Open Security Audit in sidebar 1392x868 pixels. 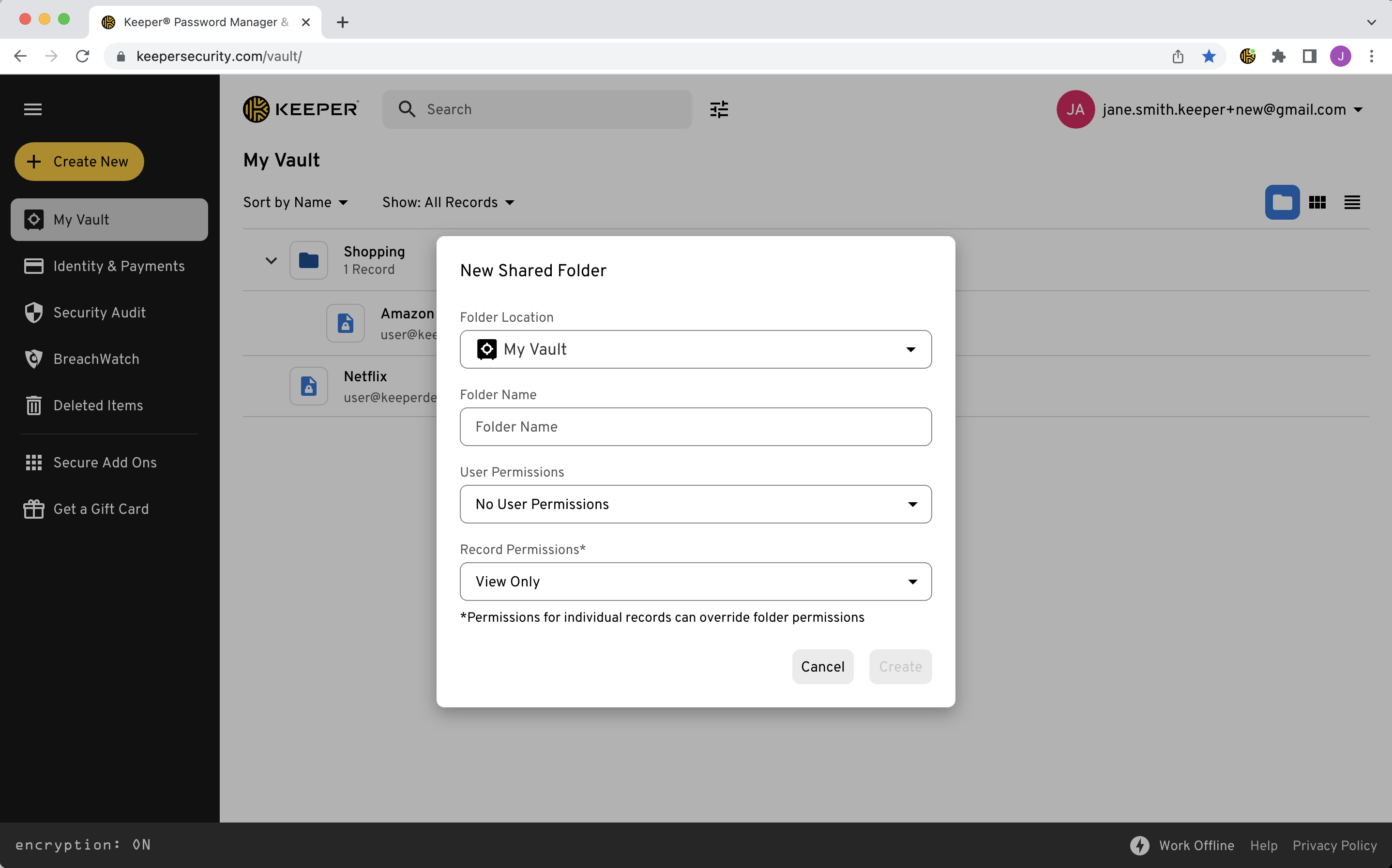point(99,312)
